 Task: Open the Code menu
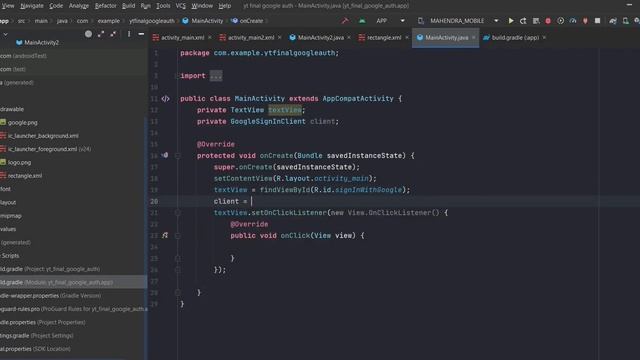point(56,6)
